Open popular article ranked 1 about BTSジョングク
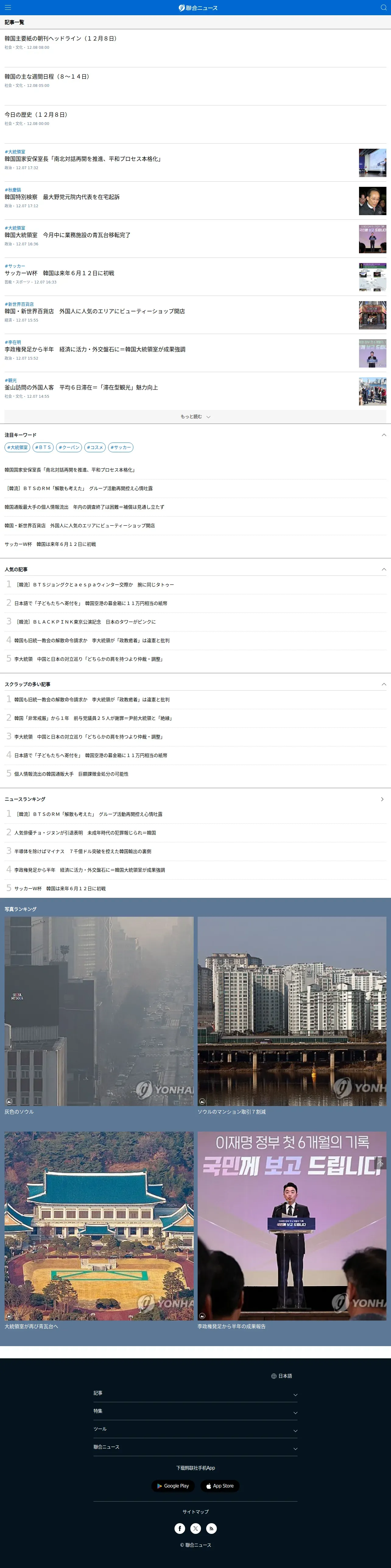This screenshot has width=391, height=1568. (94, 585)
